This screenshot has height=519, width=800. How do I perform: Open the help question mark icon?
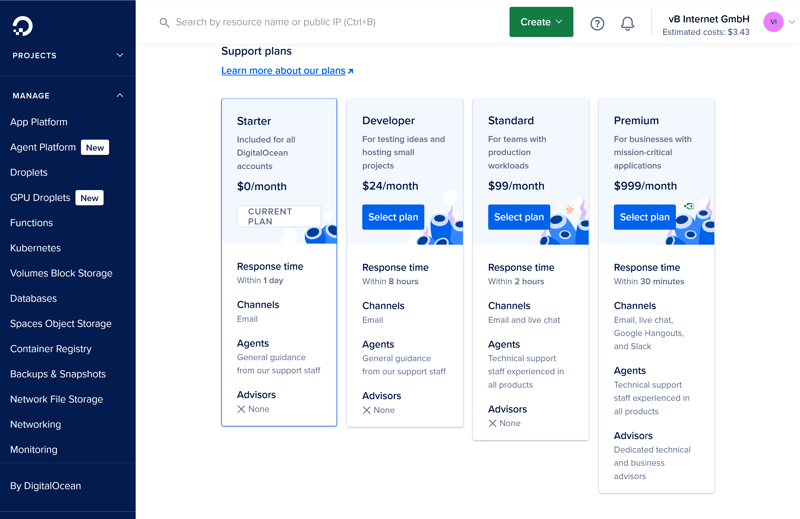(597, 23)
